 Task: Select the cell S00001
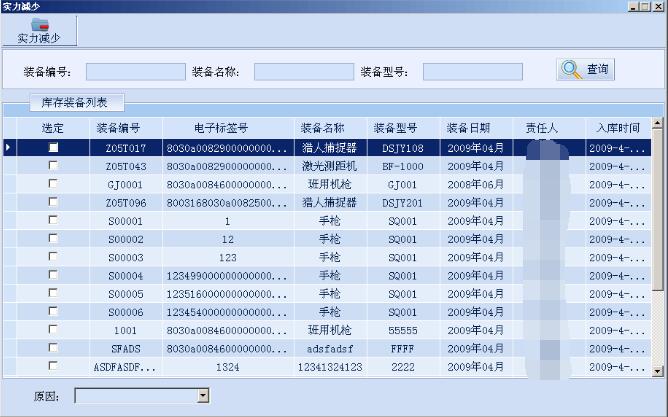[126, 221]
